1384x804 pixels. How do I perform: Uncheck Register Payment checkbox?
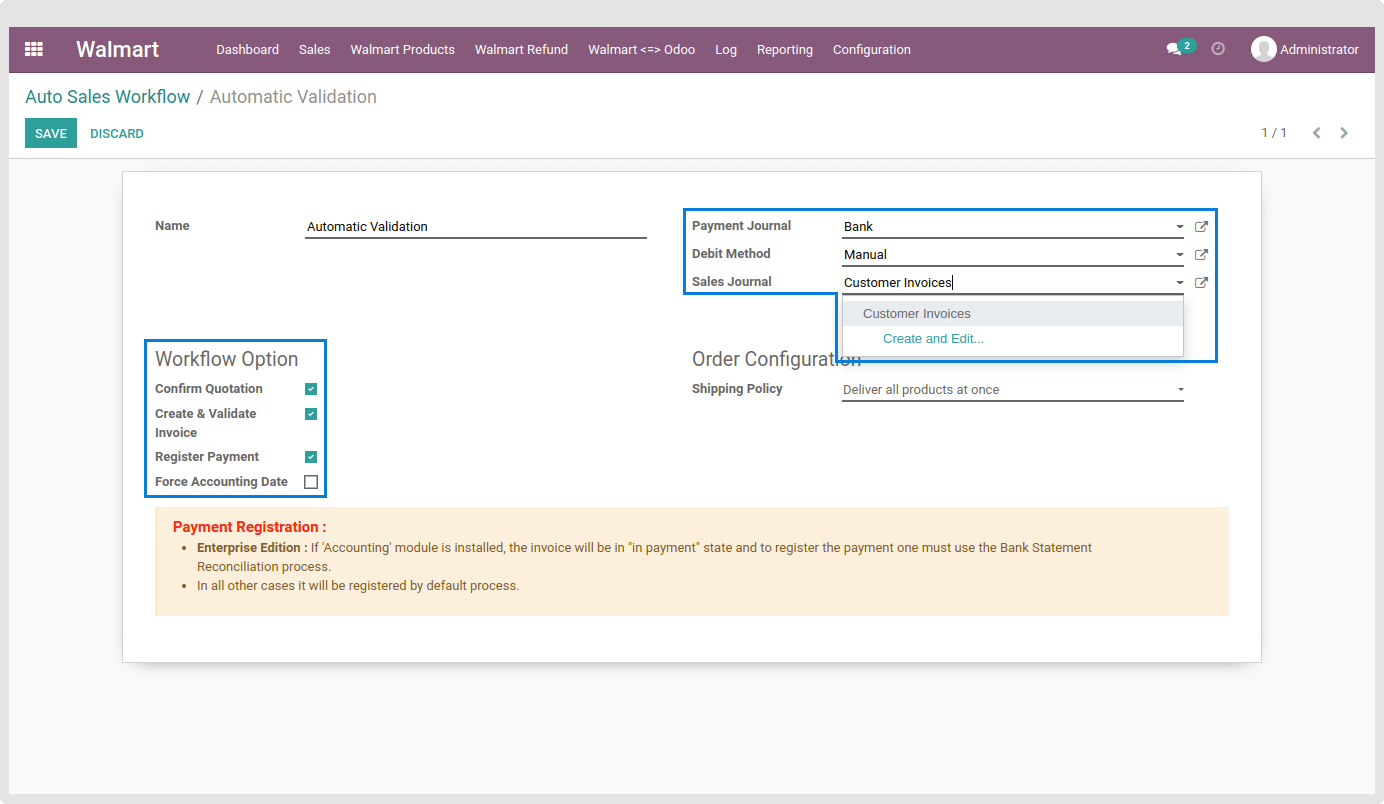coord(311,457)
